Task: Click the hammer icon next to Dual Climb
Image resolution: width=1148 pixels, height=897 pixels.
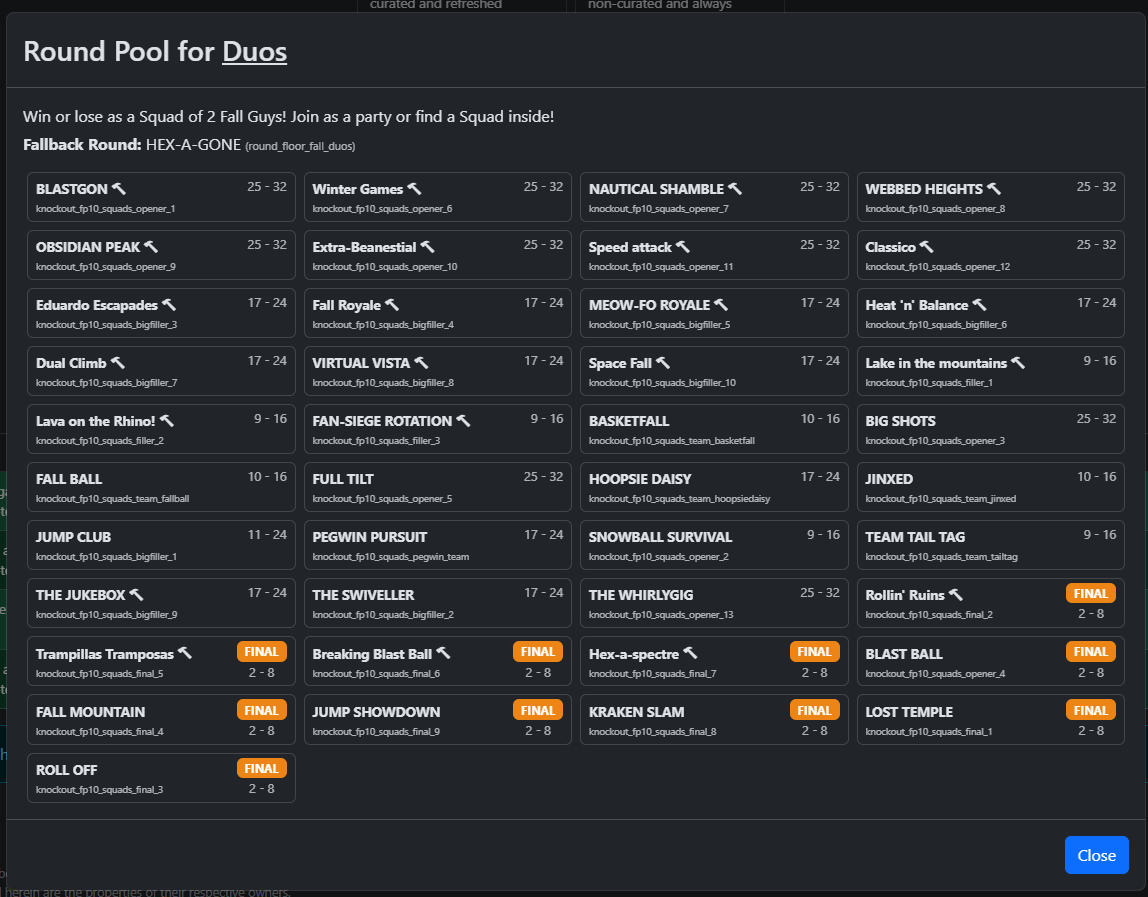Action: click(118, 362)
